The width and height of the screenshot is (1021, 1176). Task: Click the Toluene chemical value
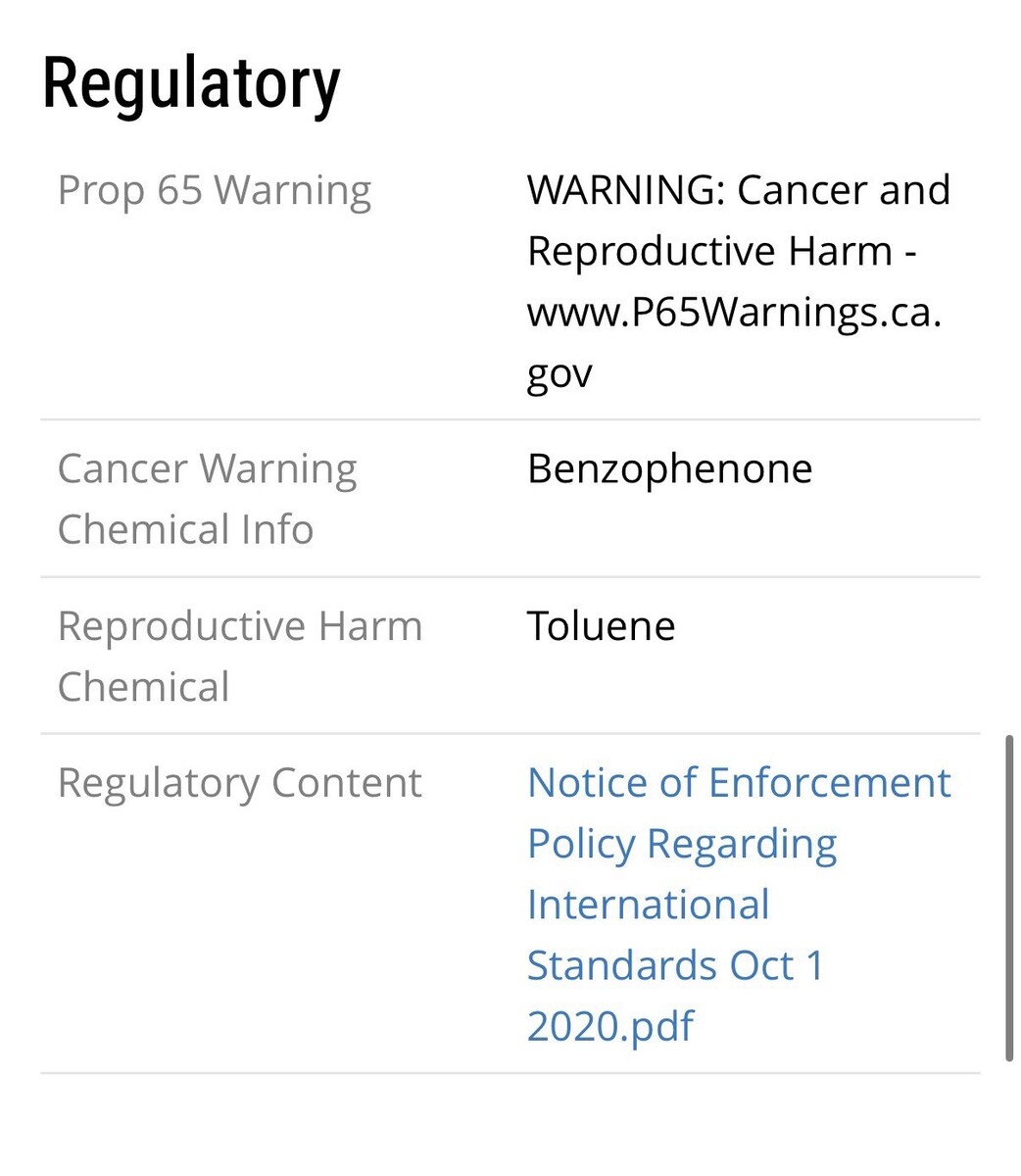tap(601, 626)
